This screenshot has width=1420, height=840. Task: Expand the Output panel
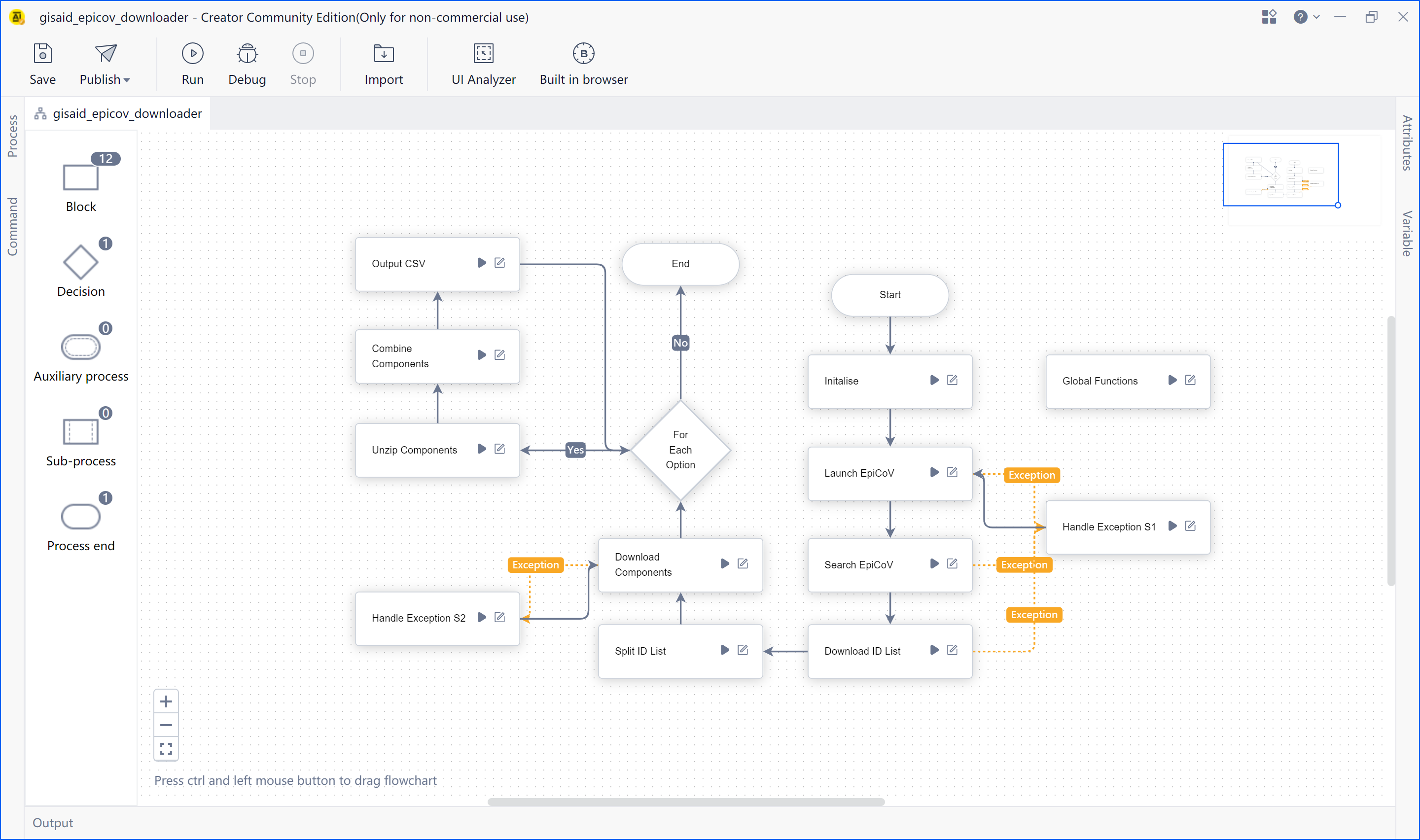pos(53,822)
